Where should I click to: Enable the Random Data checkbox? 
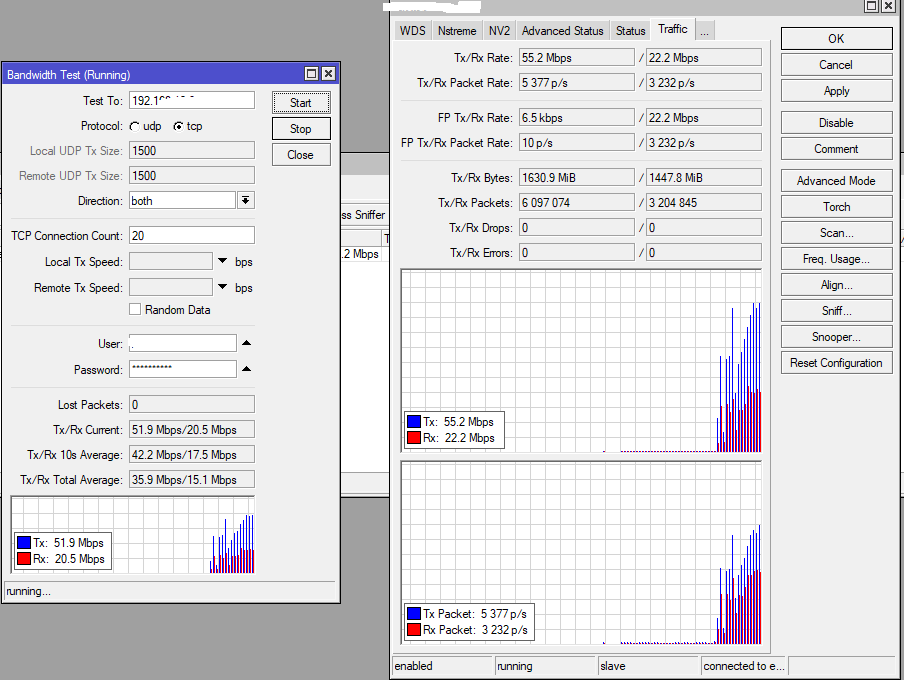coord(135,310)
